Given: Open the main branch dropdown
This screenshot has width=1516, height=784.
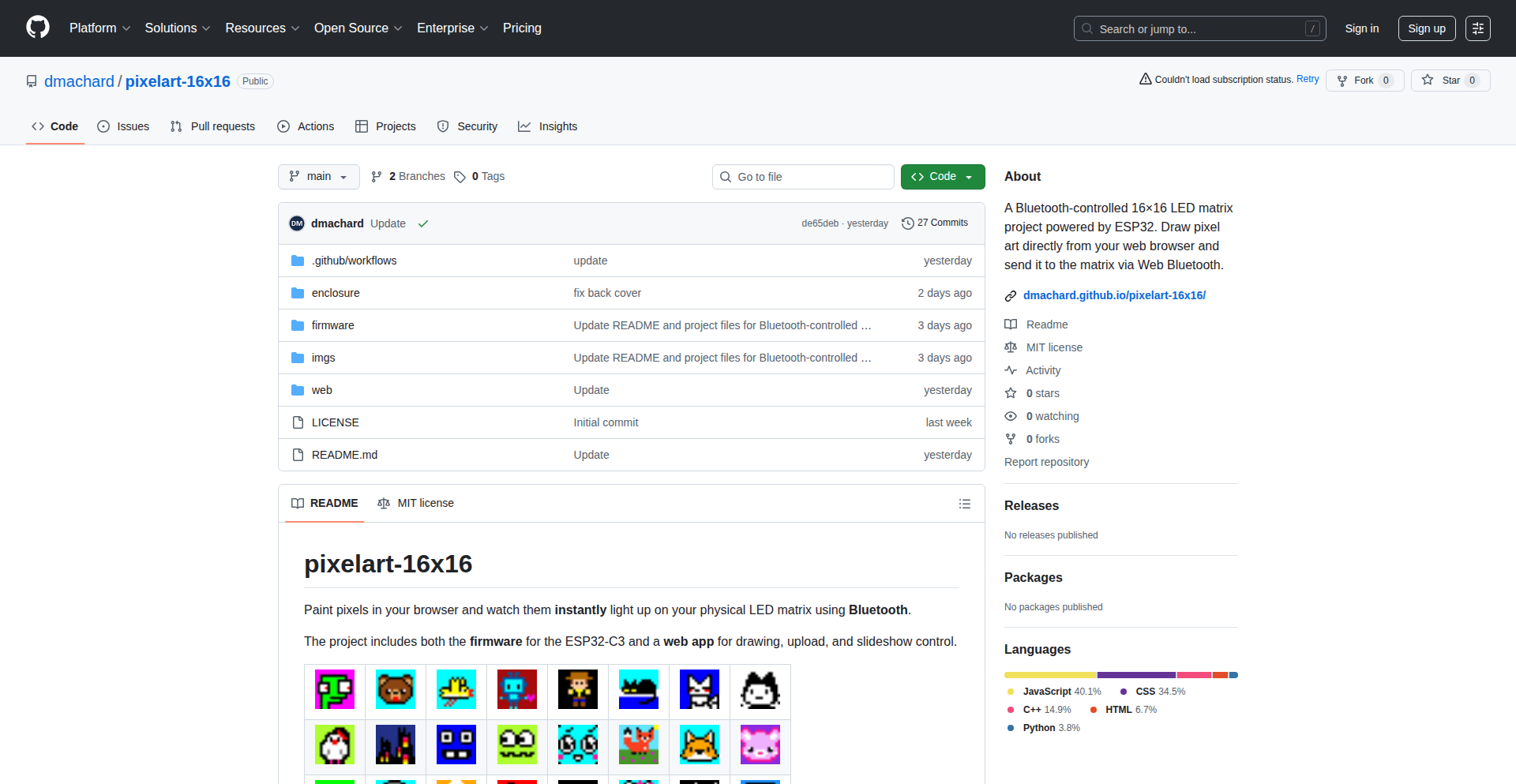Looking at the screenshot, I should pyautogui.click(x=318, y=177).
